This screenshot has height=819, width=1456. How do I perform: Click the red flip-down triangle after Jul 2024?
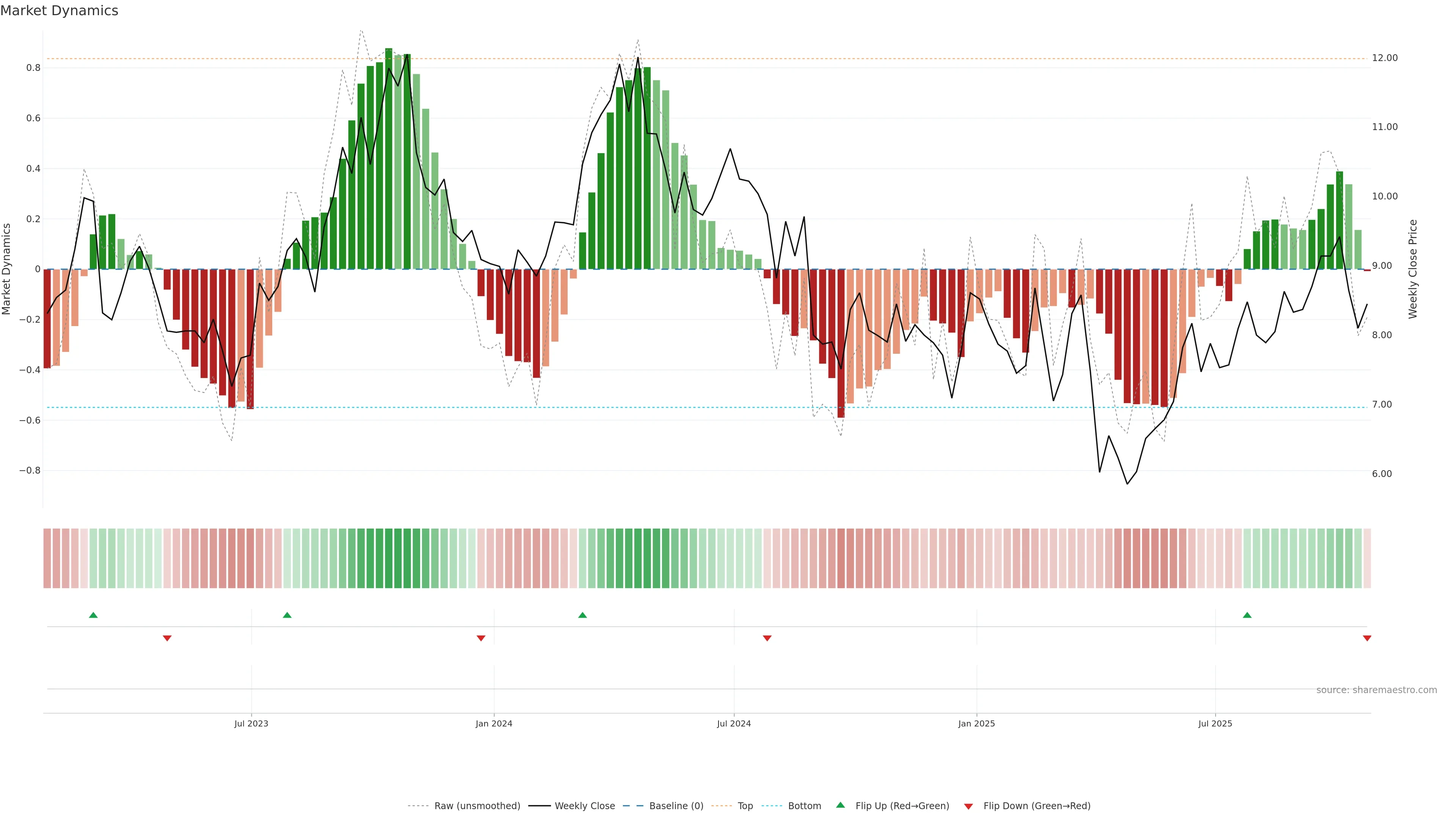tap(767, 638)
